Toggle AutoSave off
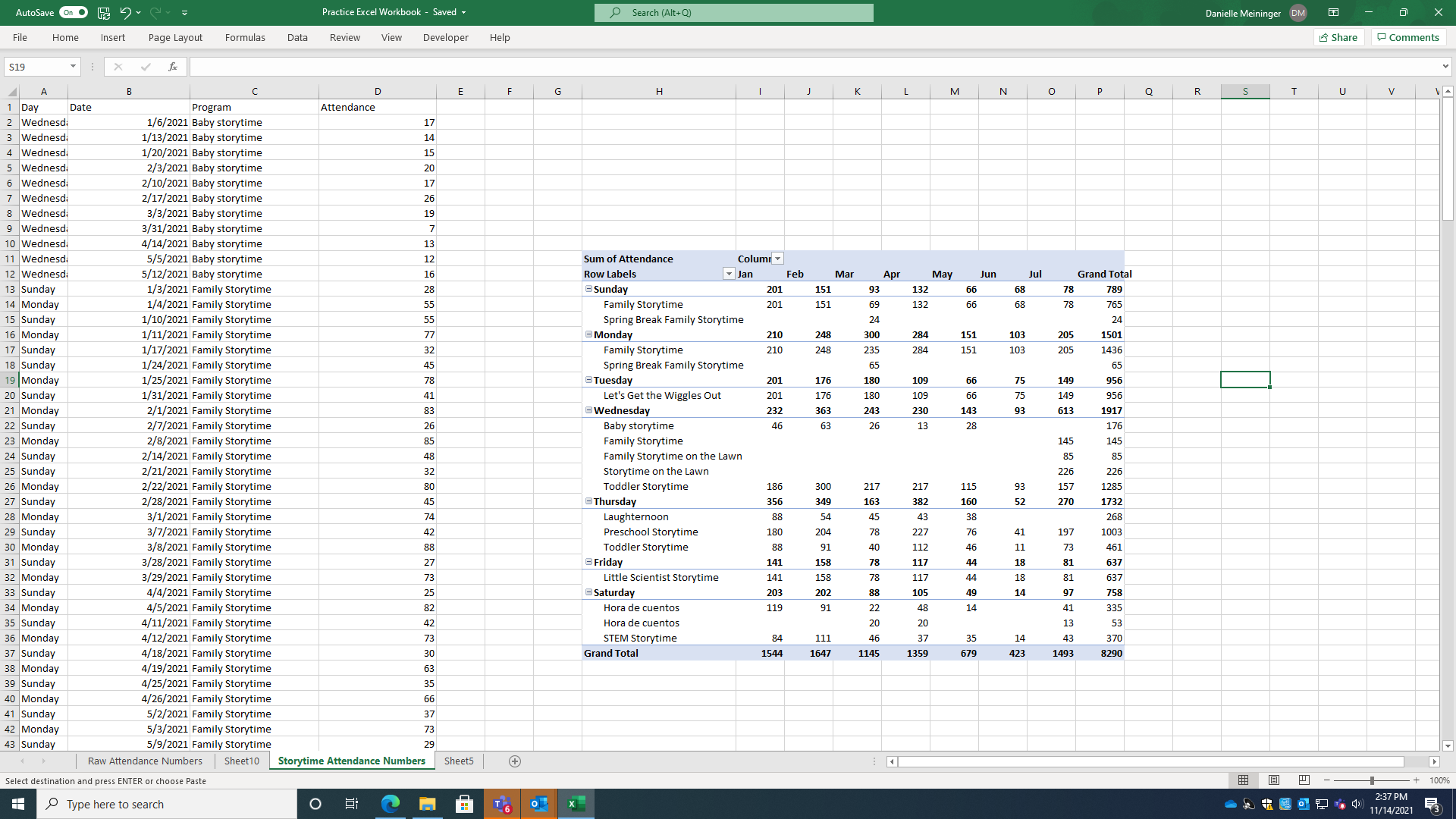 tap(74, 12)
